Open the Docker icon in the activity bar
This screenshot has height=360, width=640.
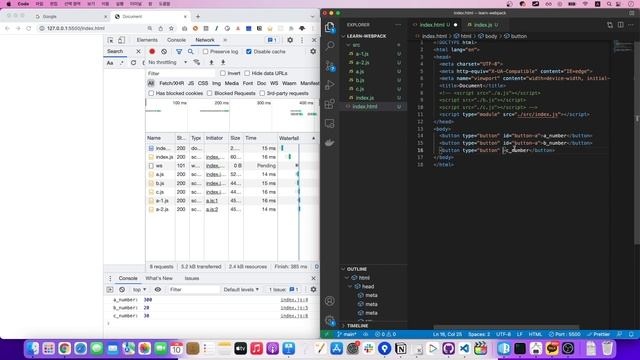click(x=329, y=142)
